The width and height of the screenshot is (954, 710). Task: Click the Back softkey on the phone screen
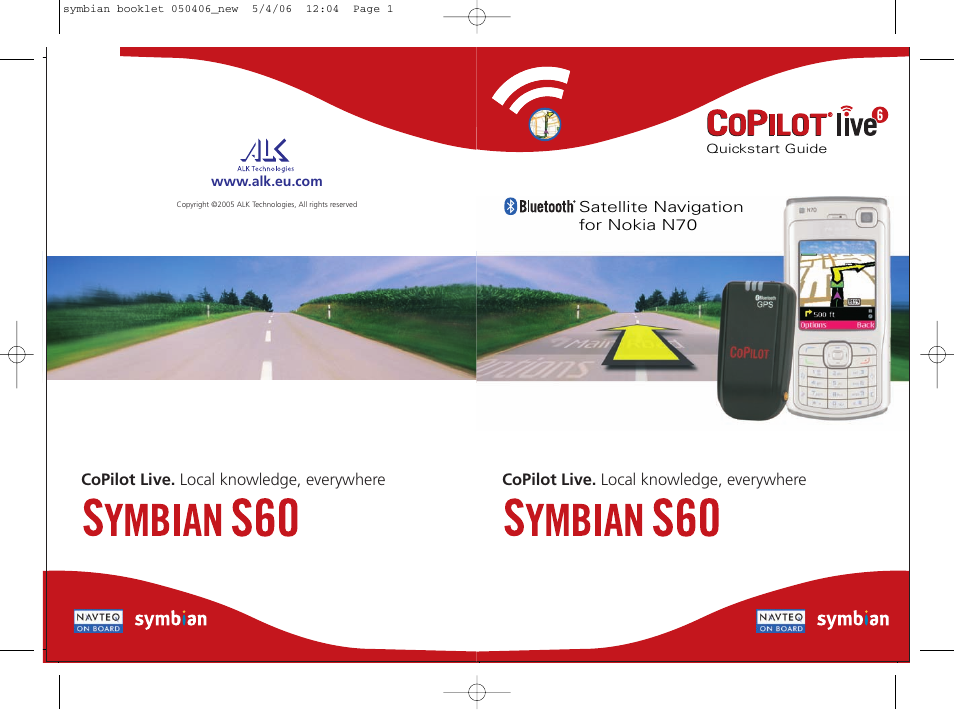pos(865,325)
